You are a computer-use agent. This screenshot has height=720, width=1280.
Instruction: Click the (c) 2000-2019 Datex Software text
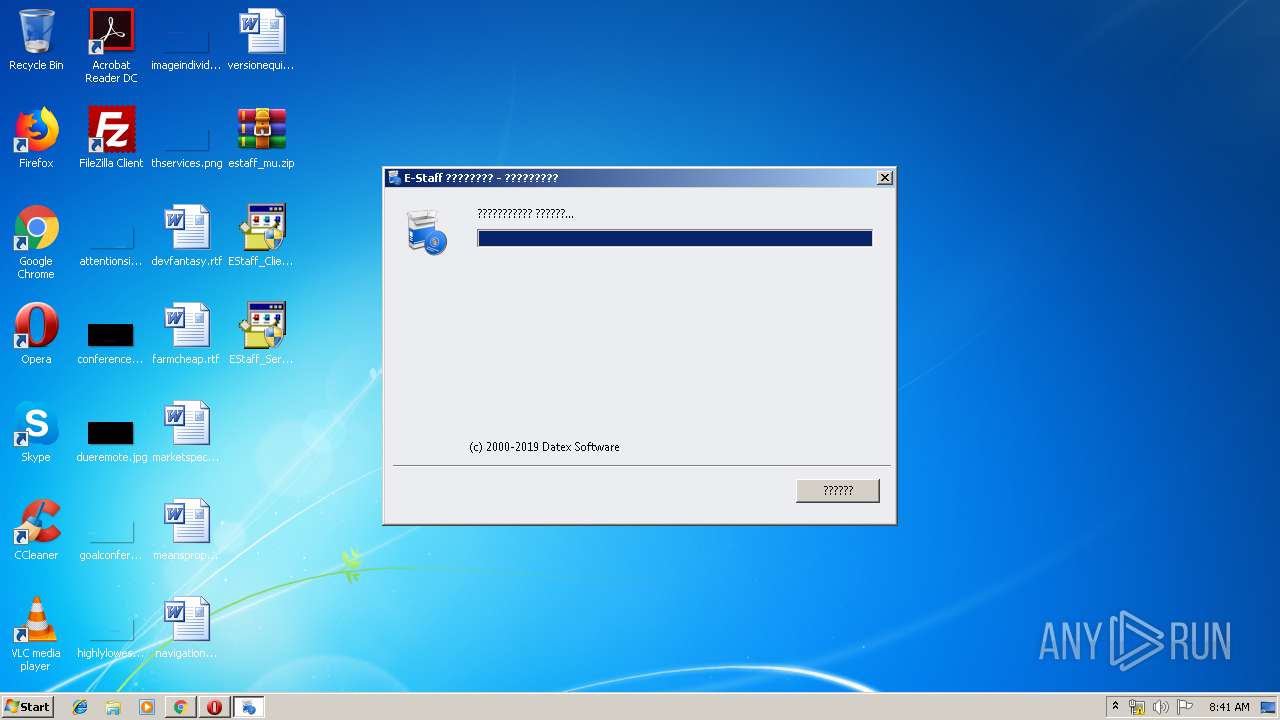pos(544,447)
